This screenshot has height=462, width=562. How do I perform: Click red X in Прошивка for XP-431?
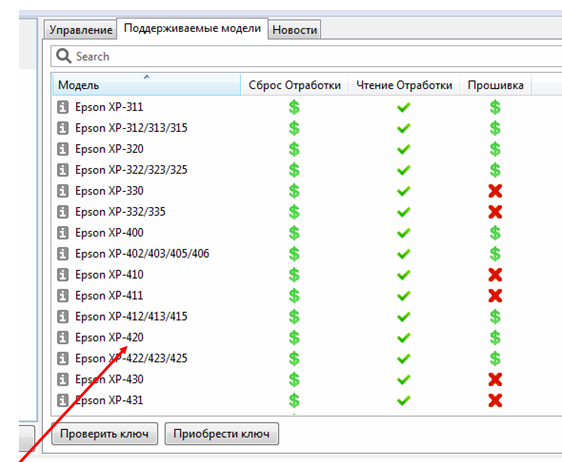click(x=495, y=400)
